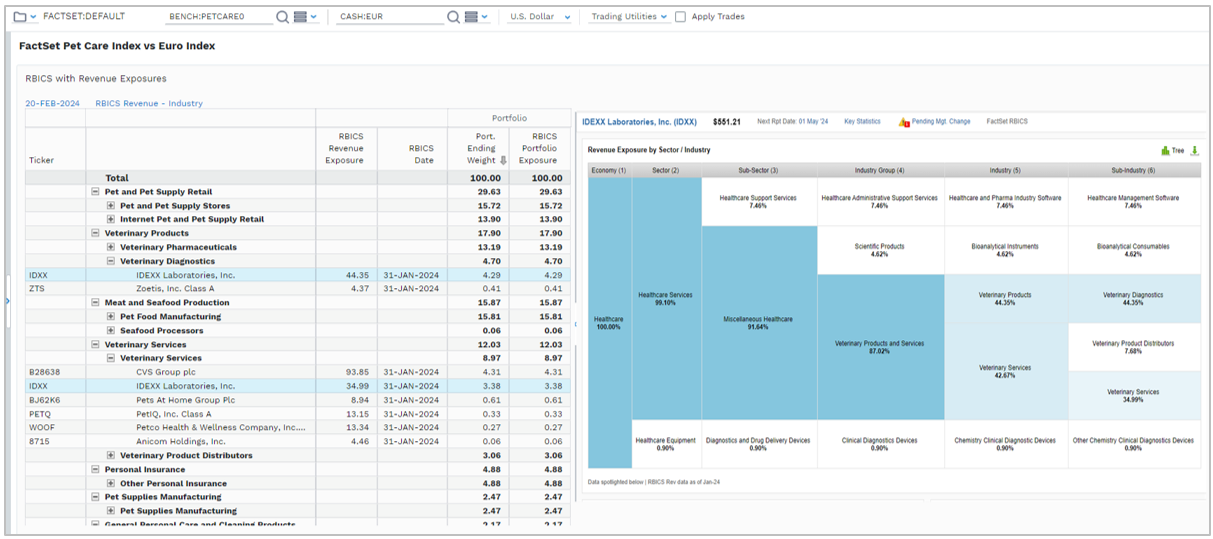
Task: Click the Pending Mgt. Change alert icon
Action: tap(904, 122)
